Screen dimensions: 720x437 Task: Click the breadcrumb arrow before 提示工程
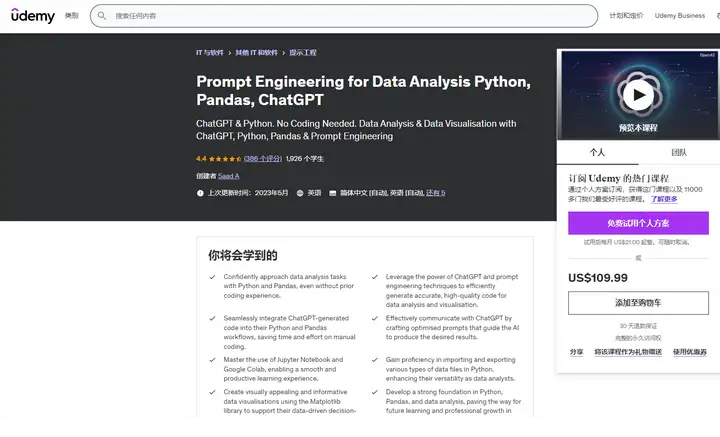point(283,53)
